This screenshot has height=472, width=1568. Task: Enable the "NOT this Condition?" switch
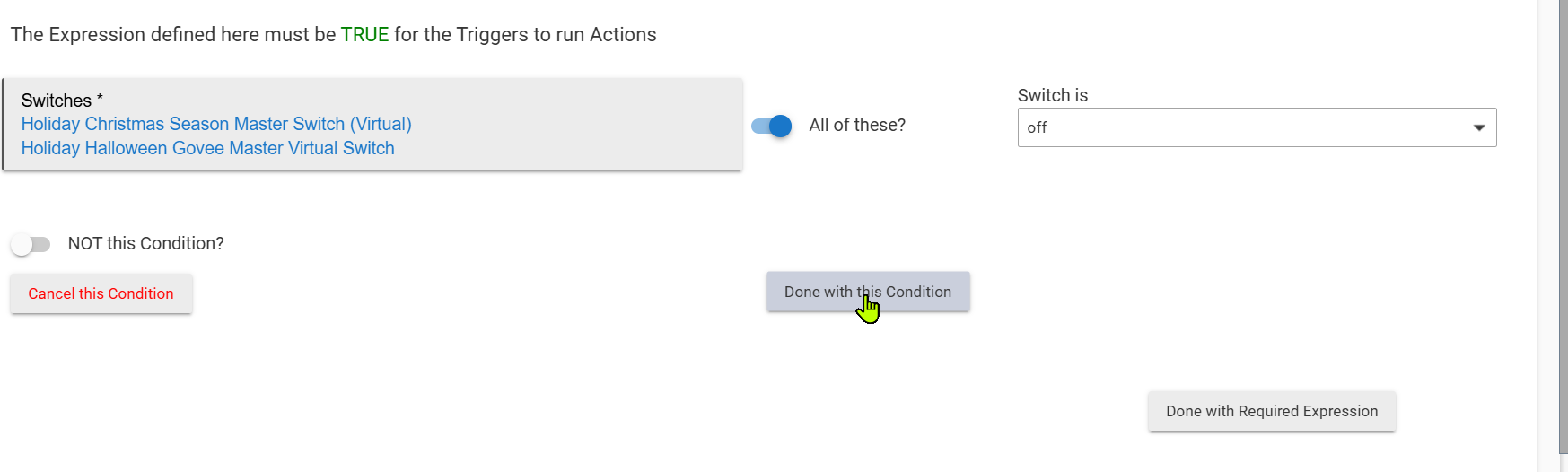tap(31, 244)
